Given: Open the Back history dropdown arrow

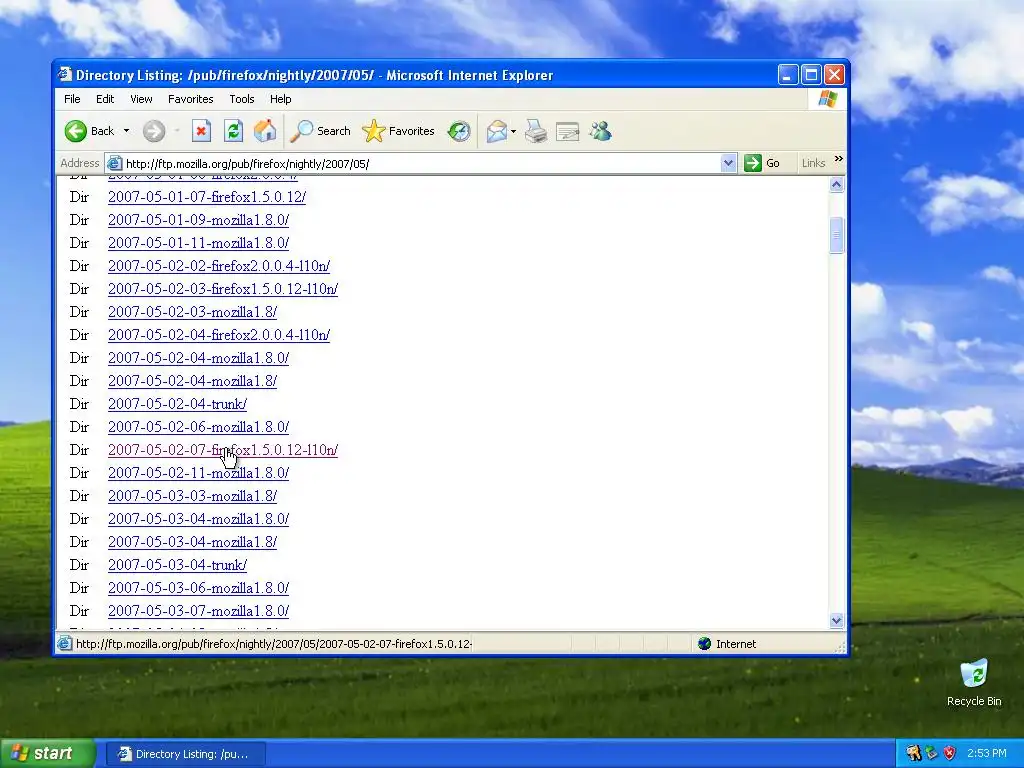Looking at the screenshot, I should 126,131.
